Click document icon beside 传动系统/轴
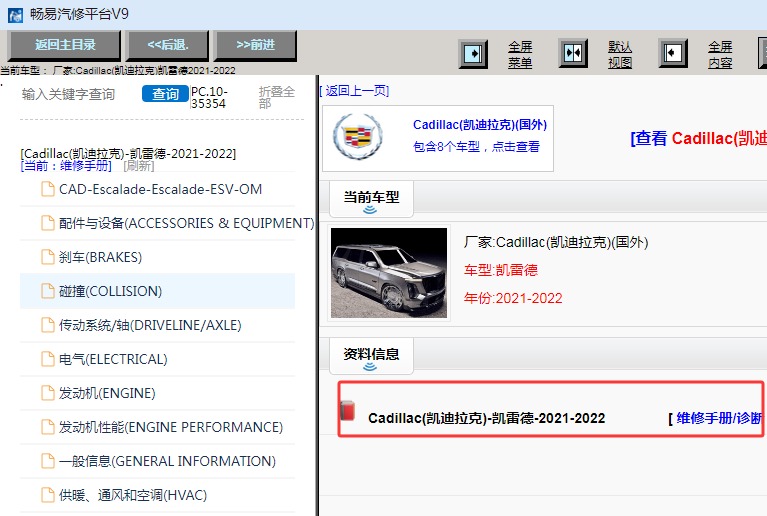767x516 pixels. [47, 325]
